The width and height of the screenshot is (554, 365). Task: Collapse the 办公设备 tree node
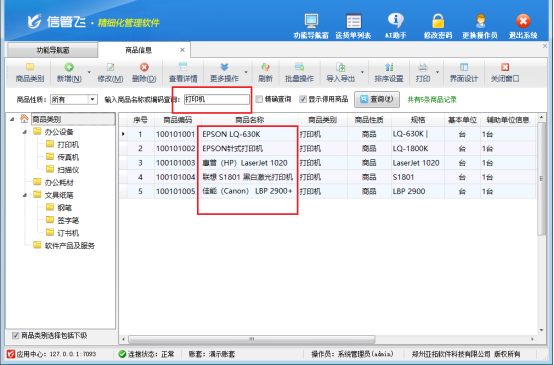coord(24,132)
